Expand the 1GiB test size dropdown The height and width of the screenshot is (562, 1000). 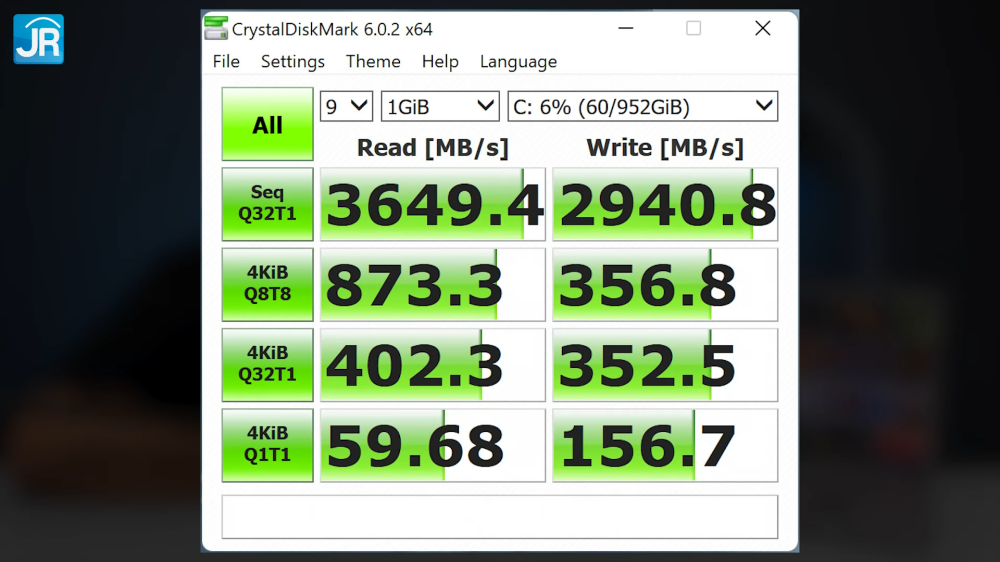click(440, 107)
